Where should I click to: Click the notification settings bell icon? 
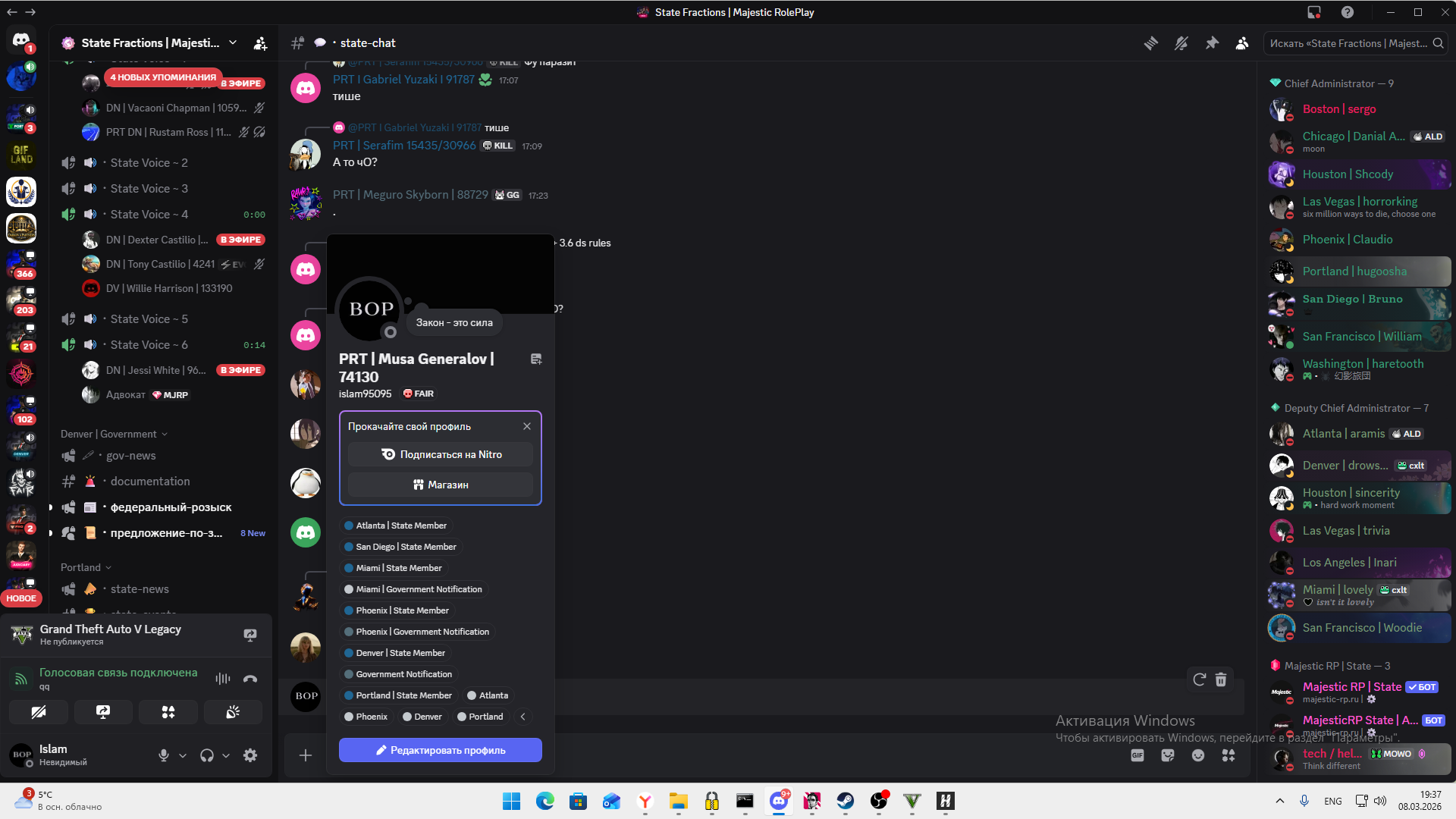(x=1181, y=43)
